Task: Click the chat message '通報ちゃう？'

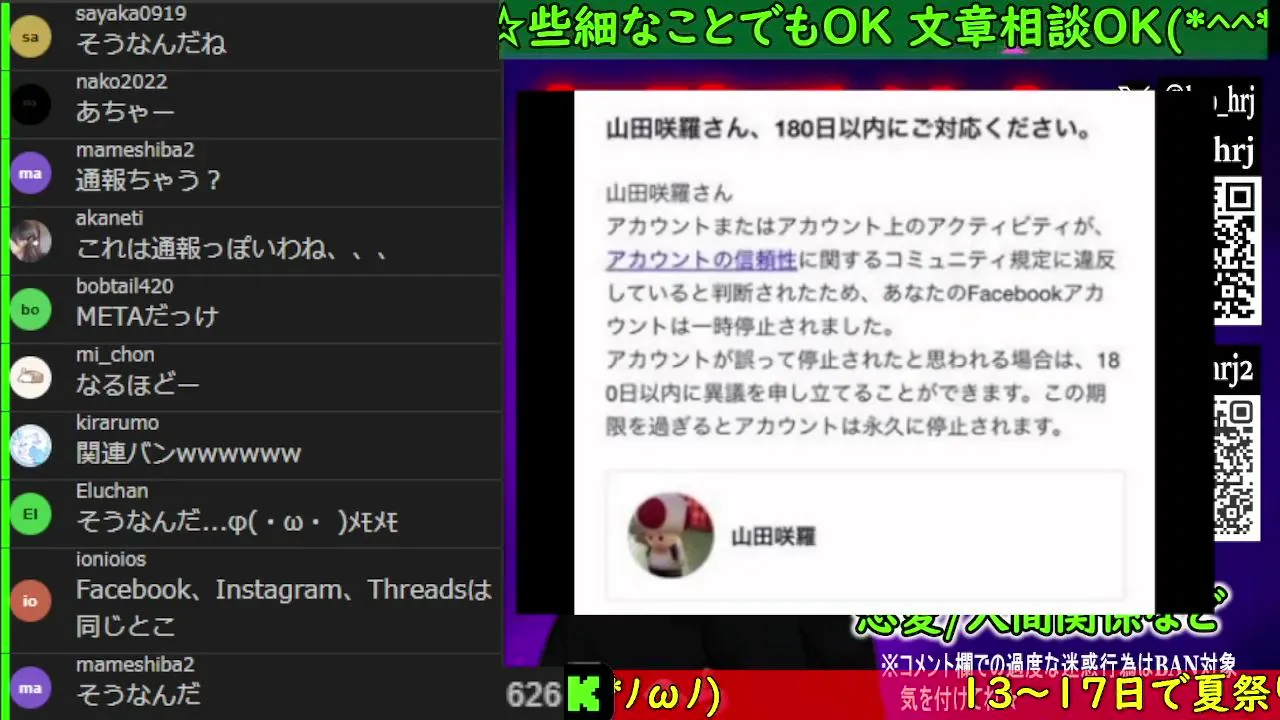Action: (x=149, y=180)
